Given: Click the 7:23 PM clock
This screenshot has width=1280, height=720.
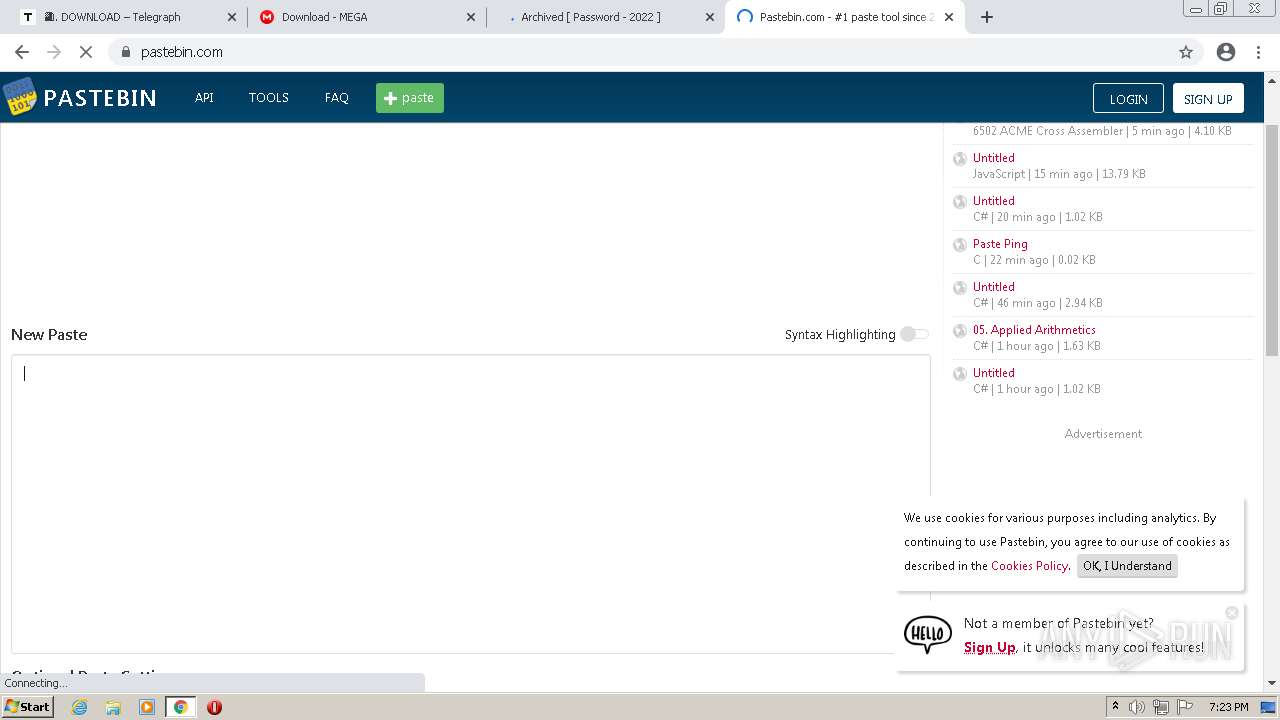Looking at the screenshot, I should [1228, 707].
